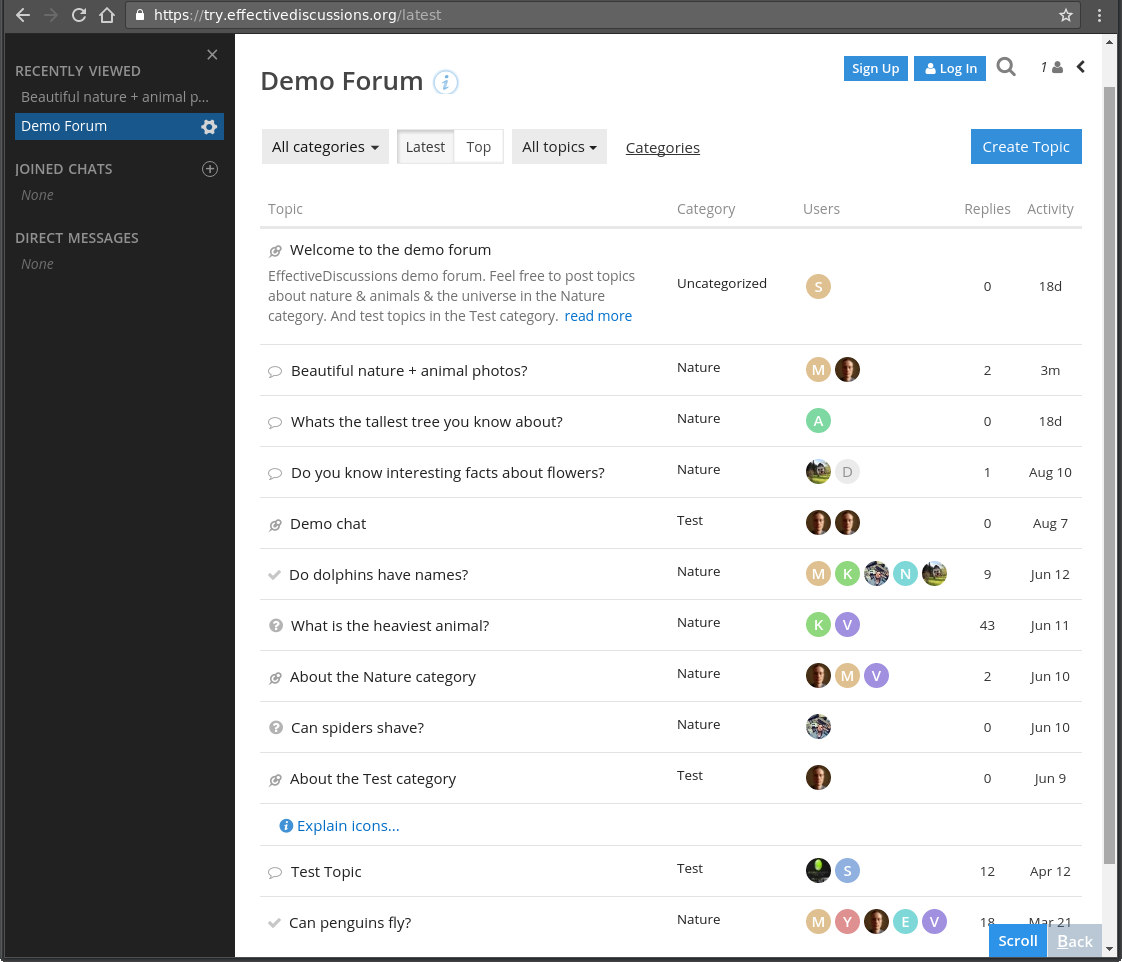1122x962 pixels.
Task: Click the Create Topic button
Action: pos(1025,147)
